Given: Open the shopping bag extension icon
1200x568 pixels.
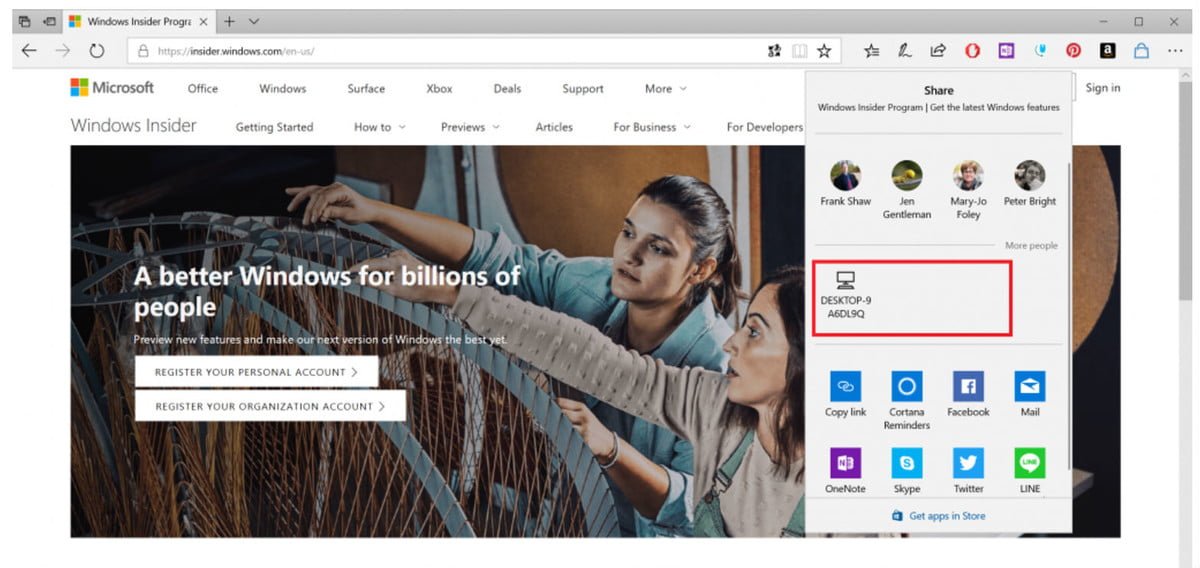Looking at the screenshot, I should click(1141, 50).
